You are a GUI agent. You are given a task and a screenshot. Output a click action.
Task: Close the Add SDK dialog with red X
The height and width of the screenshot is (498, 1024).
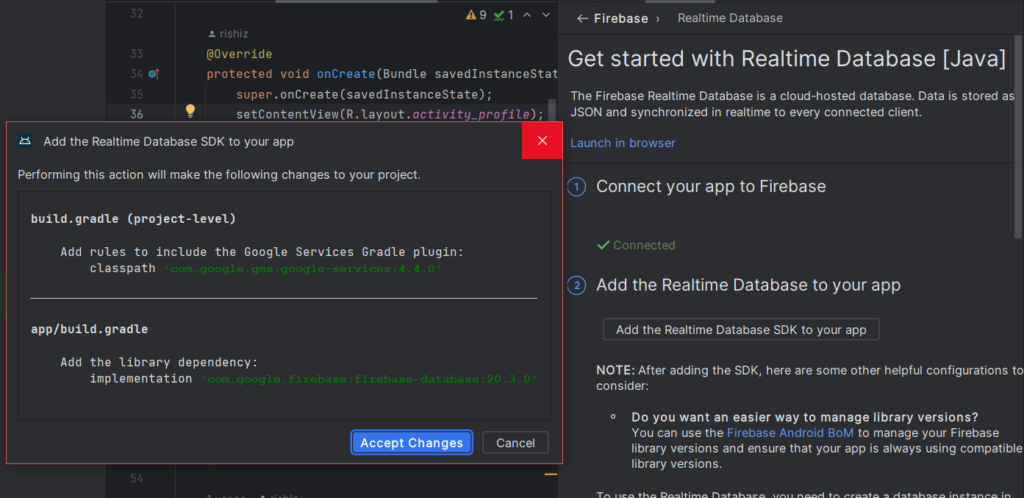coord(542,141)
